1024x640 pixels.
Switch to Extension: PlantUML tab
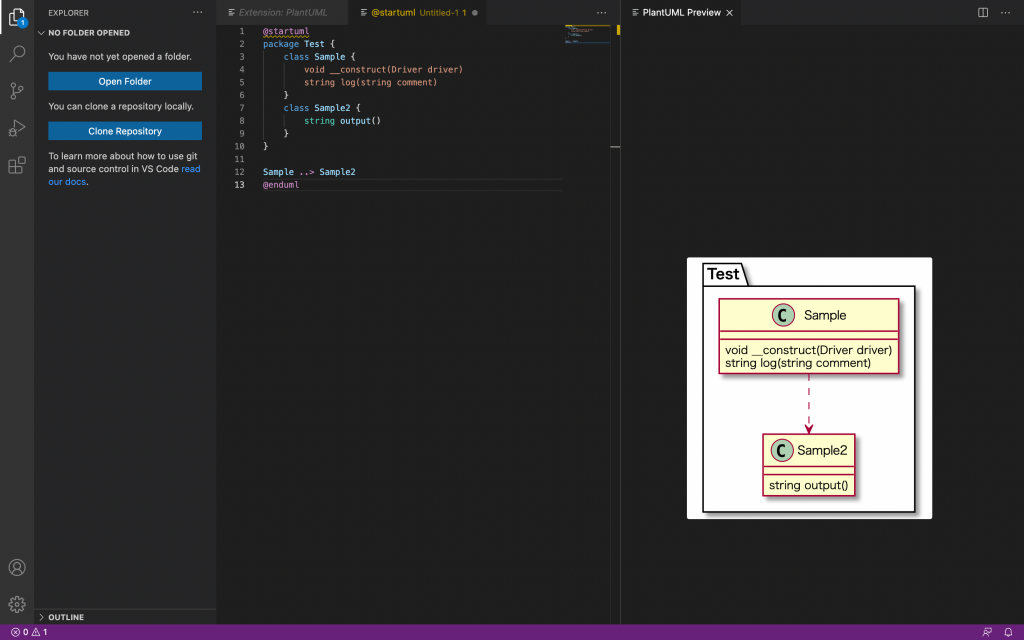point(283,13)
